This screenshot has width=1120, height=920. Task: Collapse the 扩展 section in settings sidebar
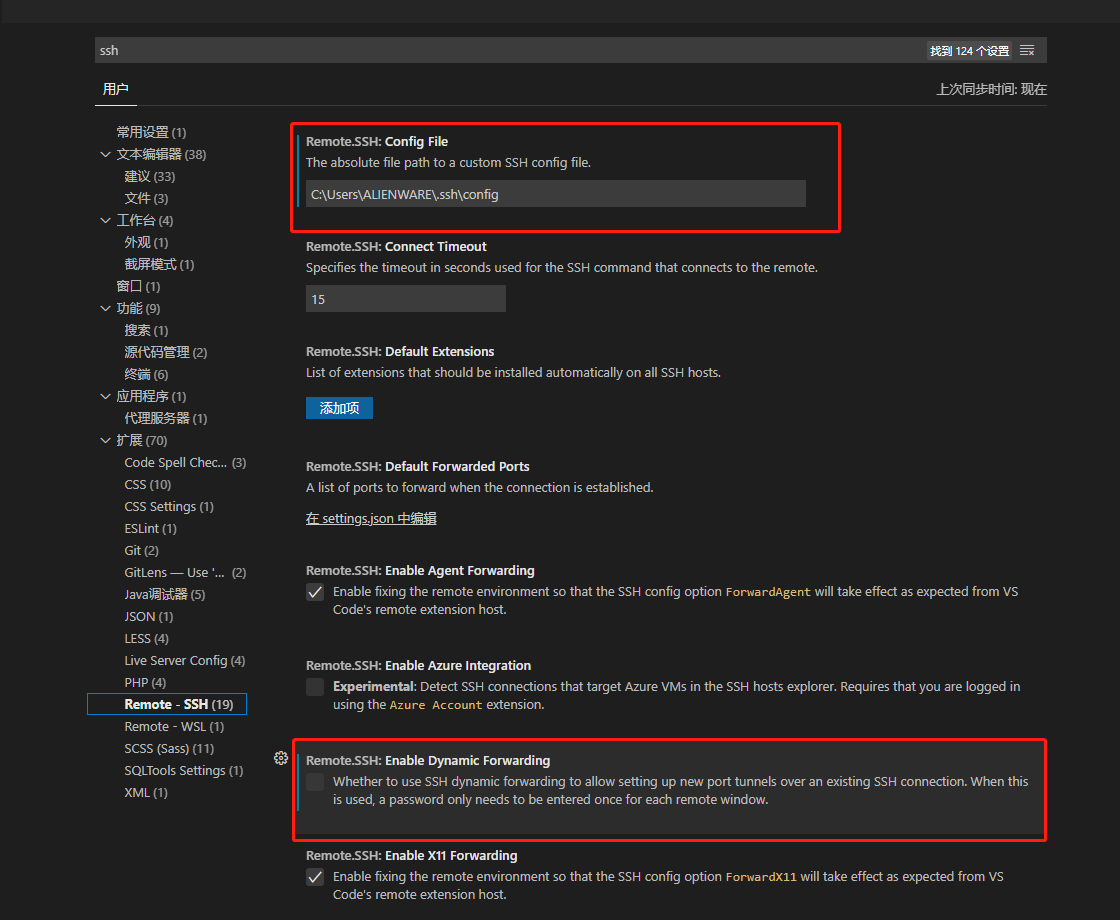click(x=106, y=440)
